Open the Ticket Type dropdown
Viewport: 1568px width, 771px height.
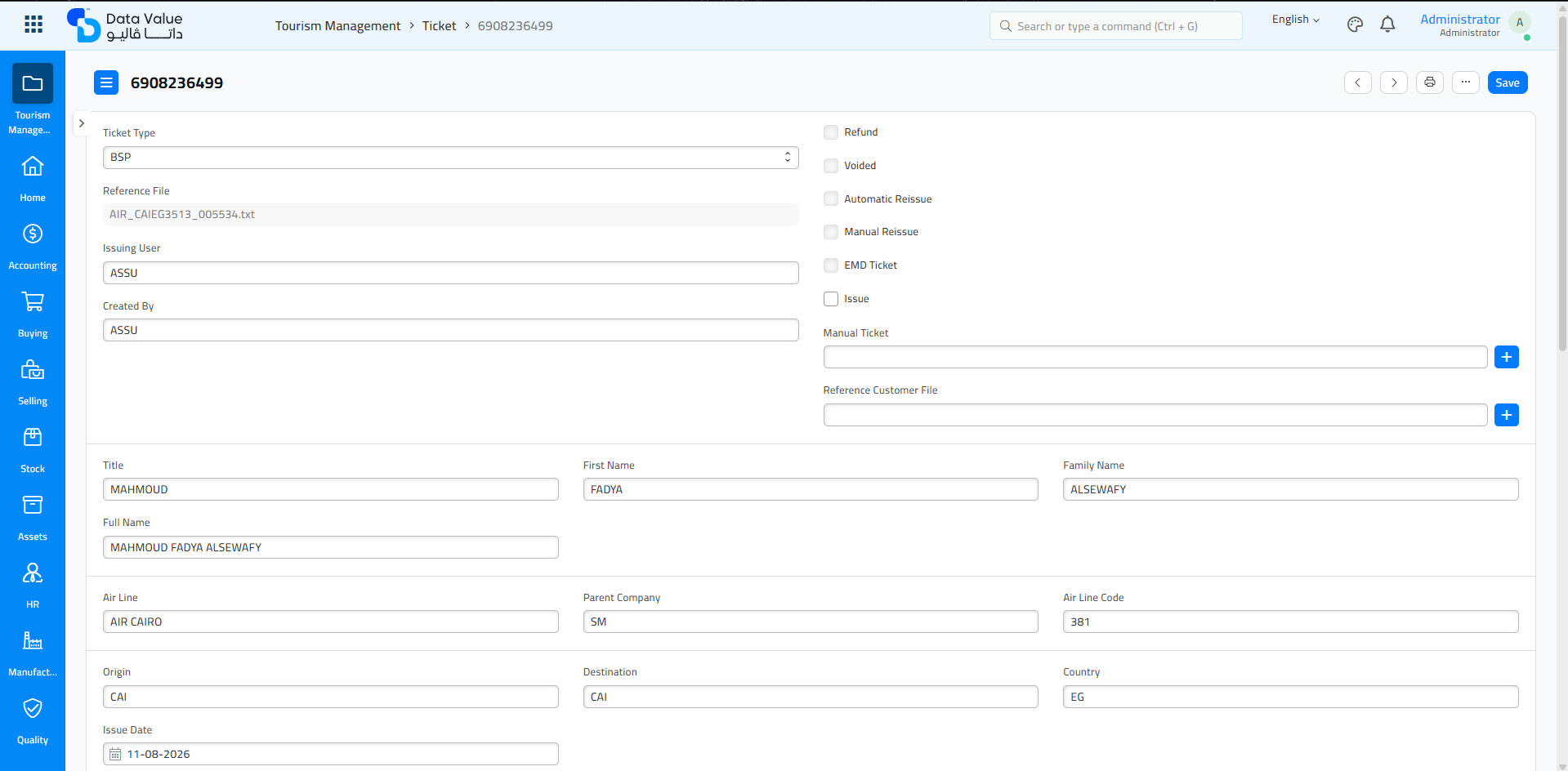pyautogui.click(x=451, y=158)
